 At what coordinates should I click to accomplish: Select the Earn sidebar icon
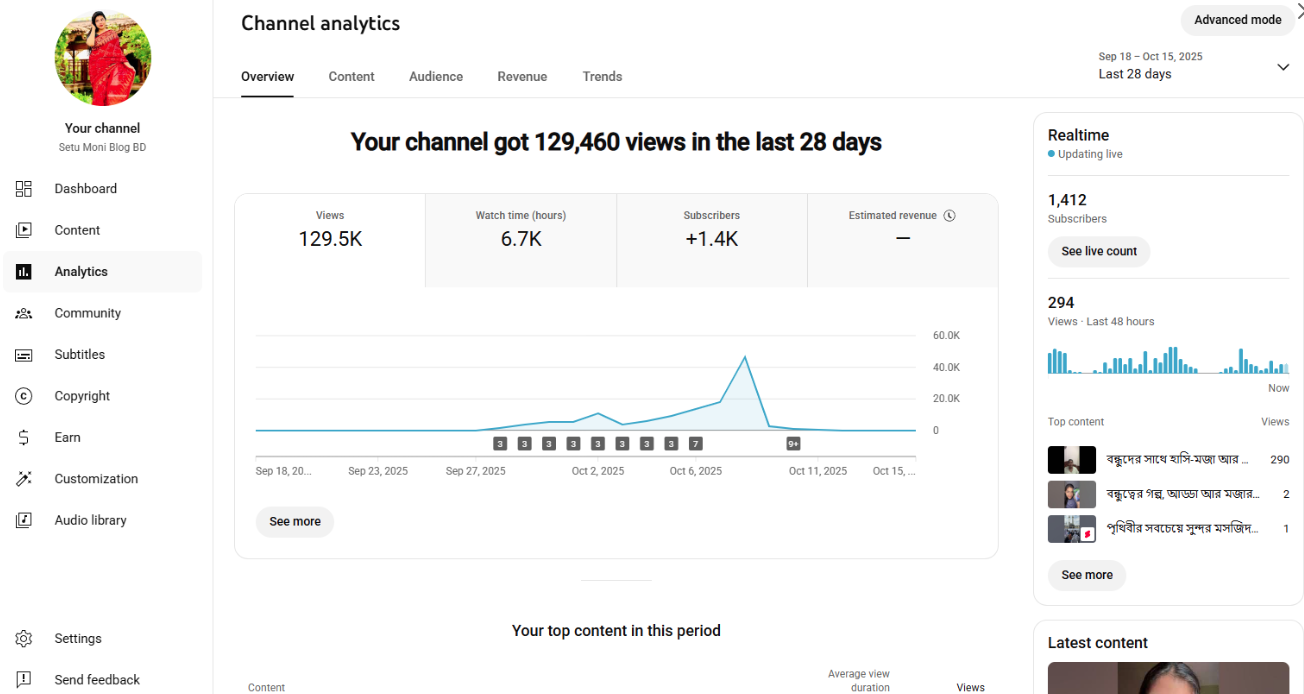pyautogui.click(x=23, y=437)
